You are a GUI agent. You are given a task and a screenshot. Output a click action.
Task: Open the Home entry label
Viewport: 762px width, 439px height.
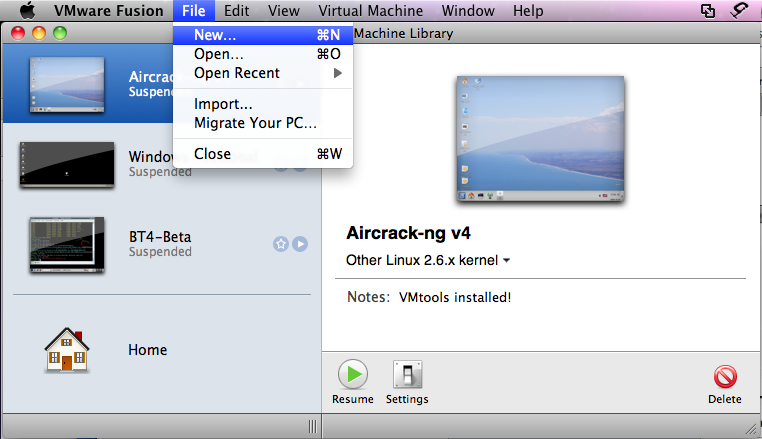(x=148, y=350)
